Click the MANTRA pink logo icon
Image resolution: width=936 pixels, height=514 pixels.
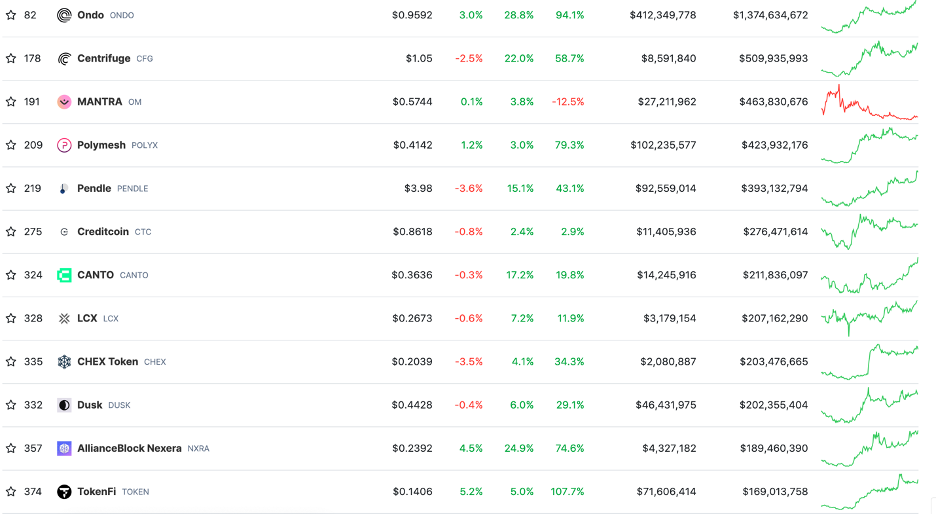(x=64, y=102)
